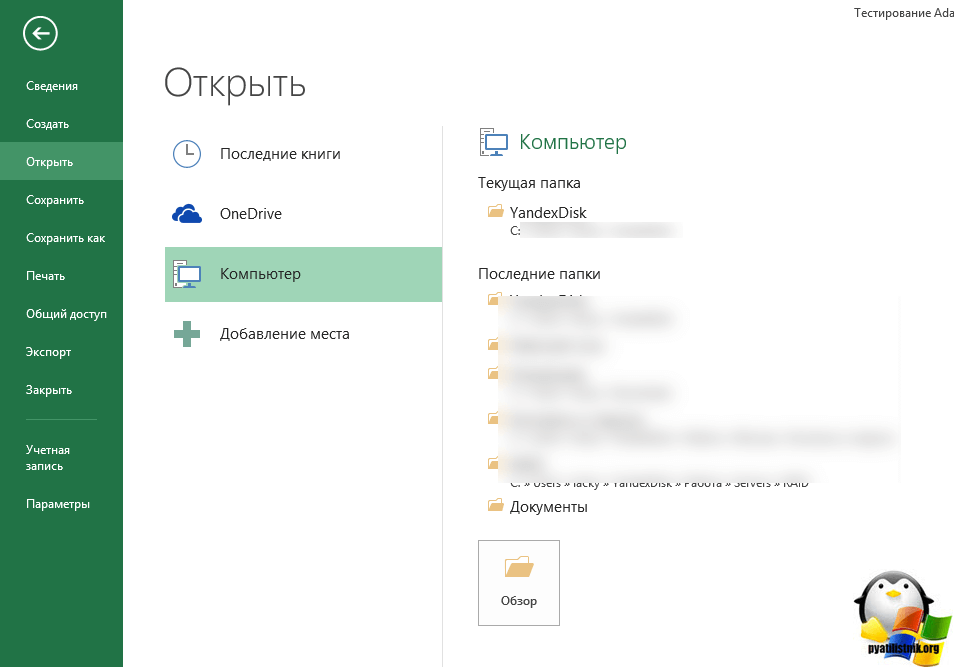
Task: Click the green plus icon
Action: click(x=187, y=334)
